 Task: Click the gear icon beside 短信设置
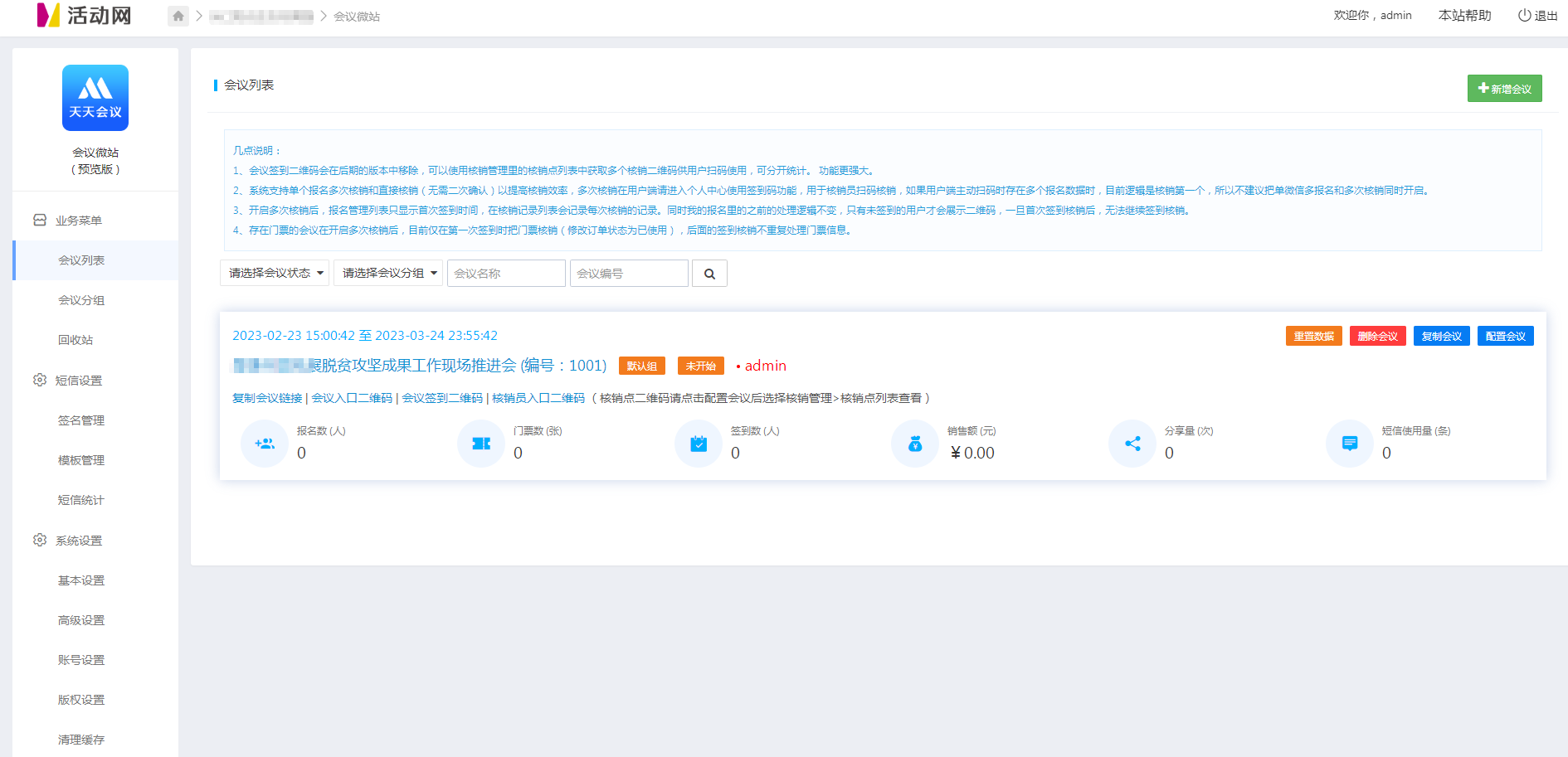39,379
